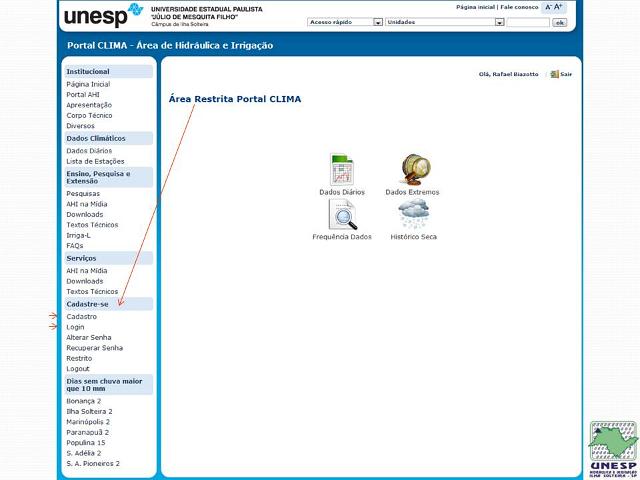Open the Frequência Dados magnifier icon
640x480 pixels.
coord(342,214)
